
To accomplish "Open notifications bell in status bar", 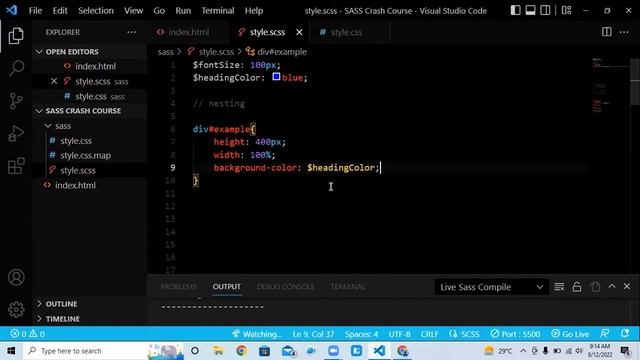I will (x=625, y=334).
